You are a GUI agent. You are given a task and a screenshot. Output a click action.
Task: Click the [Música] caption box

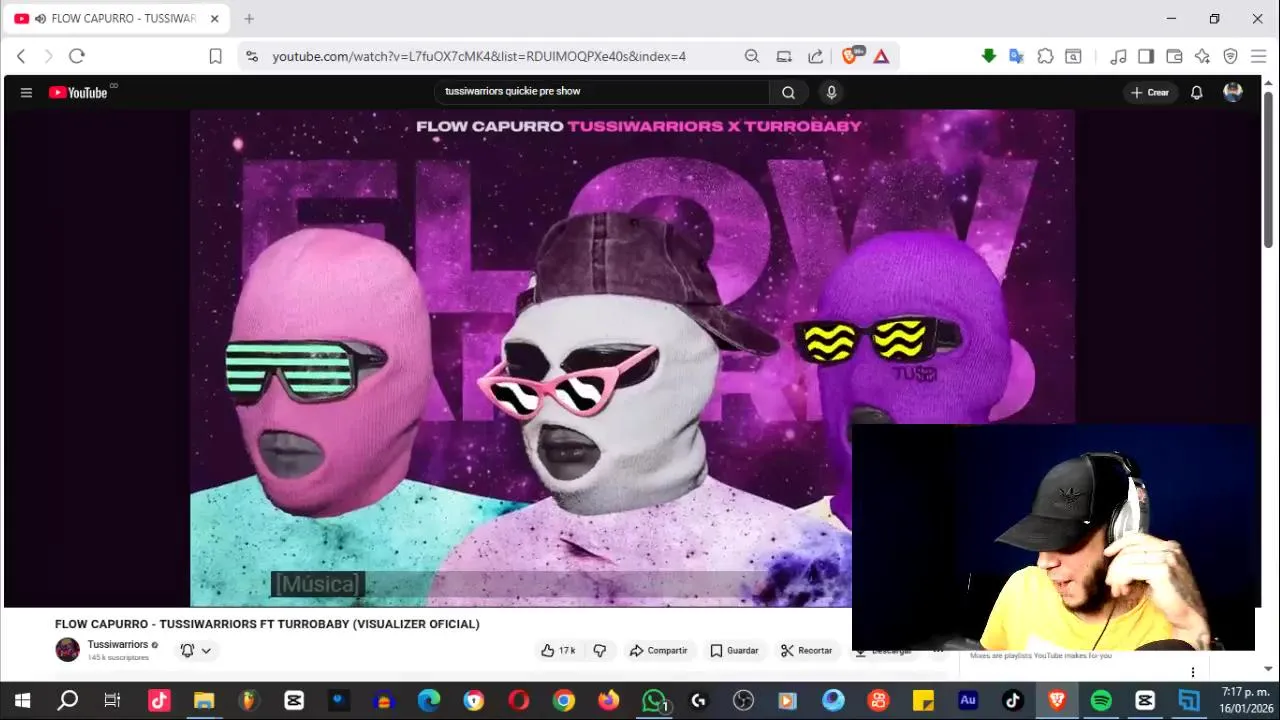point(318,584)
